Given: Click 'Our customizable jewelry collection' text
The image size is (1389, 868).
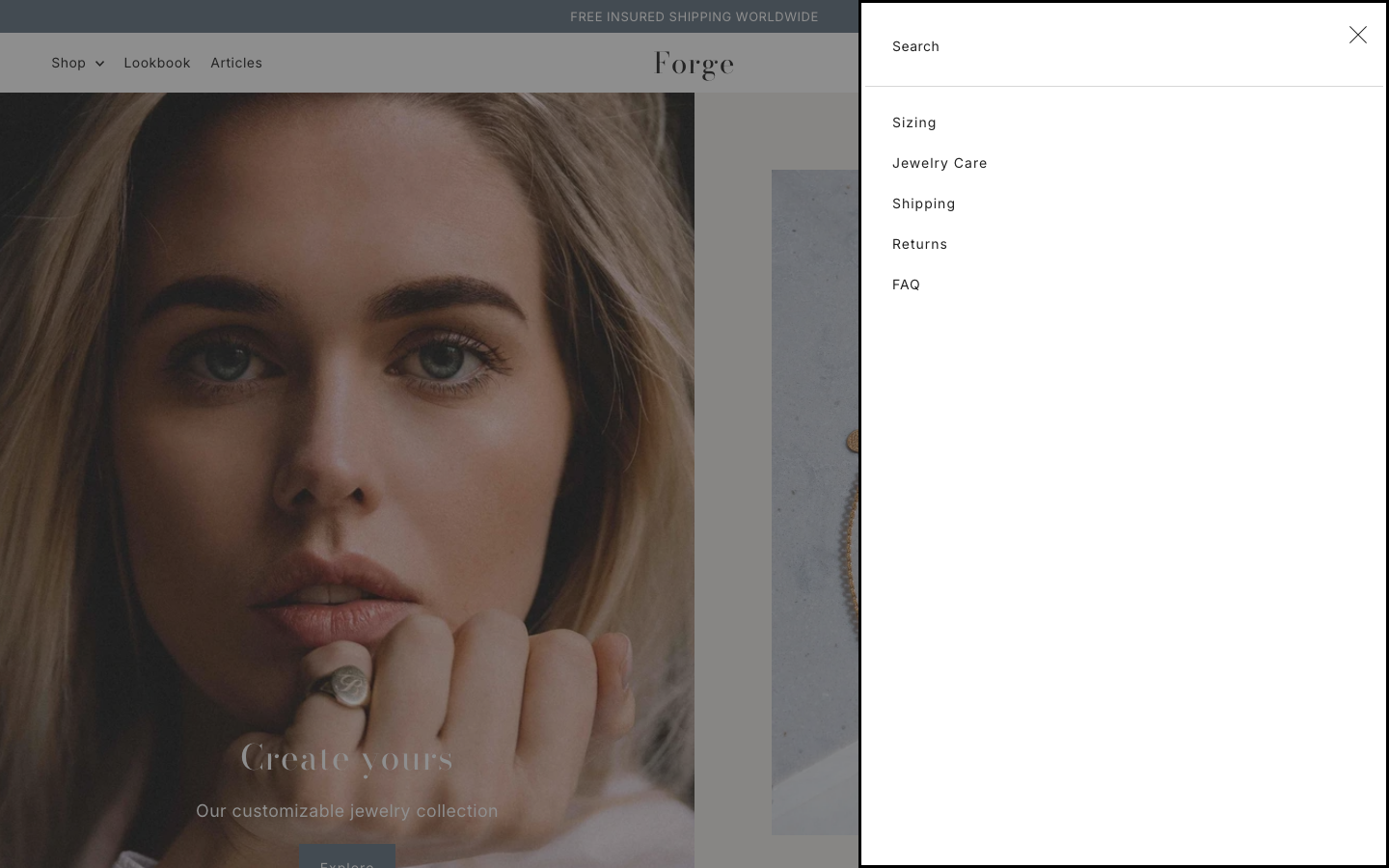Looking at the screenshot, I should click(x=347, y=811).
